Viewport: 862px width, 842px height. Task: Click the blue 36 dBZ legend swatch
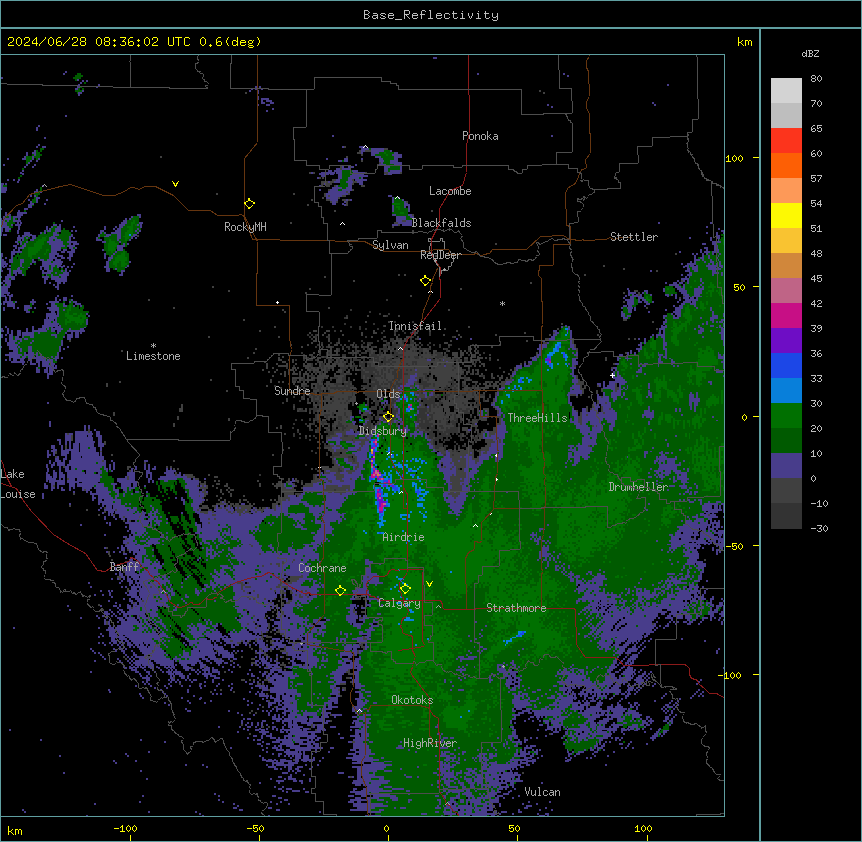(x=786, y=366)
